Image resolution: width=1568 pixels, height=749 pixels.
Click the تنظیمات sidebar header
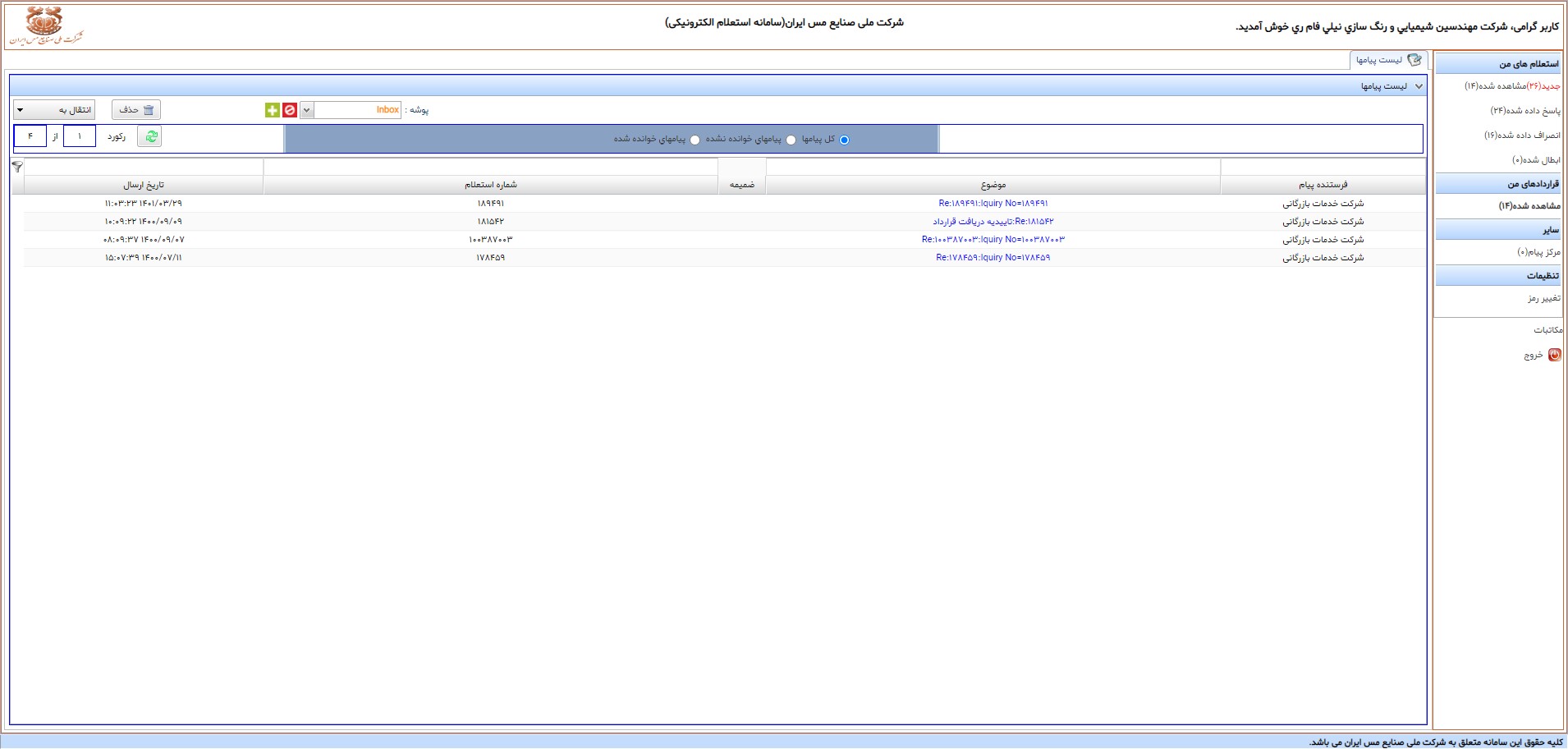click(1498, 276)
